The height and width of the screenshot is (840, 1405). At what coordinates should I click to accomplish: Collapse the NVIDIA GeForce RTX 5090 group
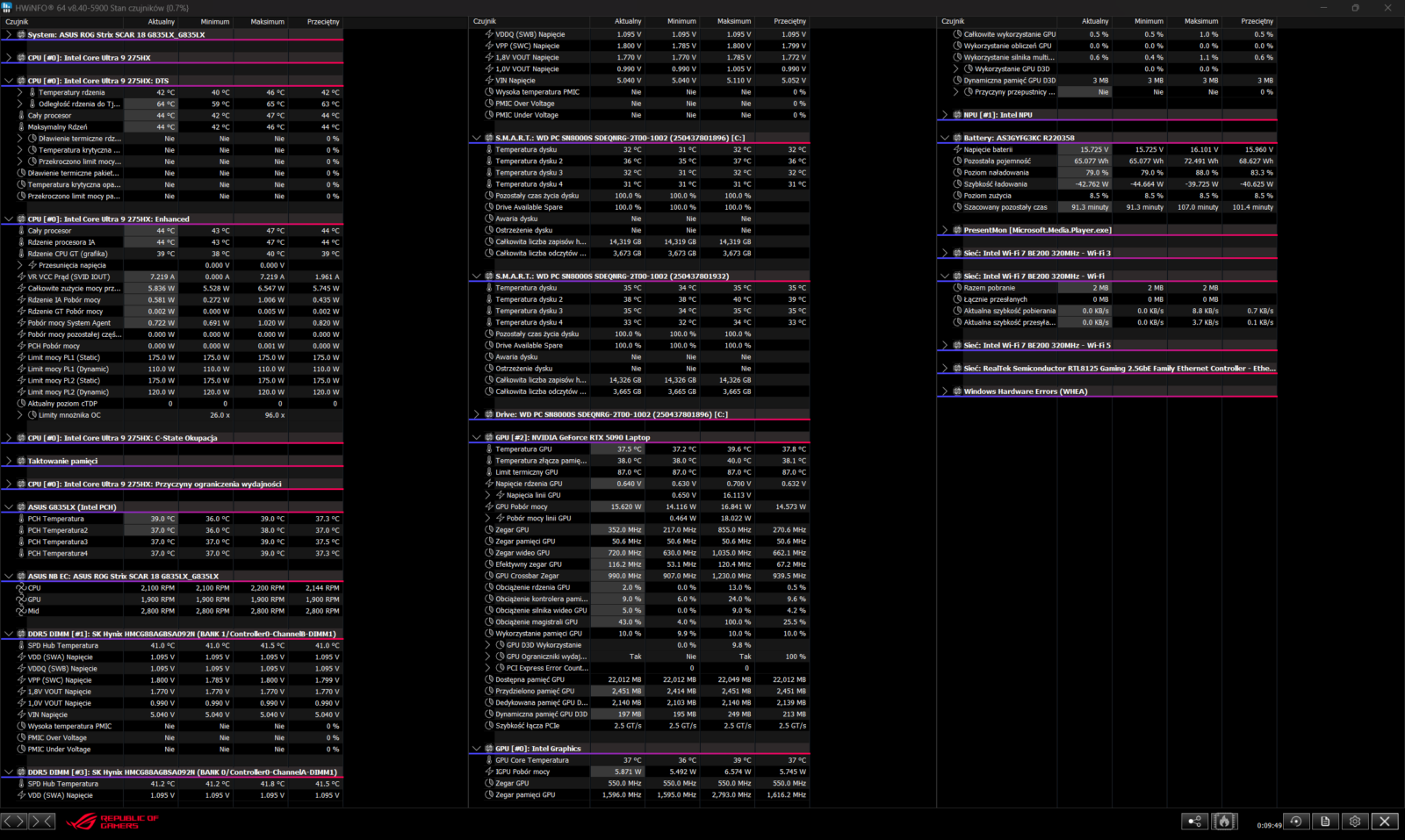(477, 437)
